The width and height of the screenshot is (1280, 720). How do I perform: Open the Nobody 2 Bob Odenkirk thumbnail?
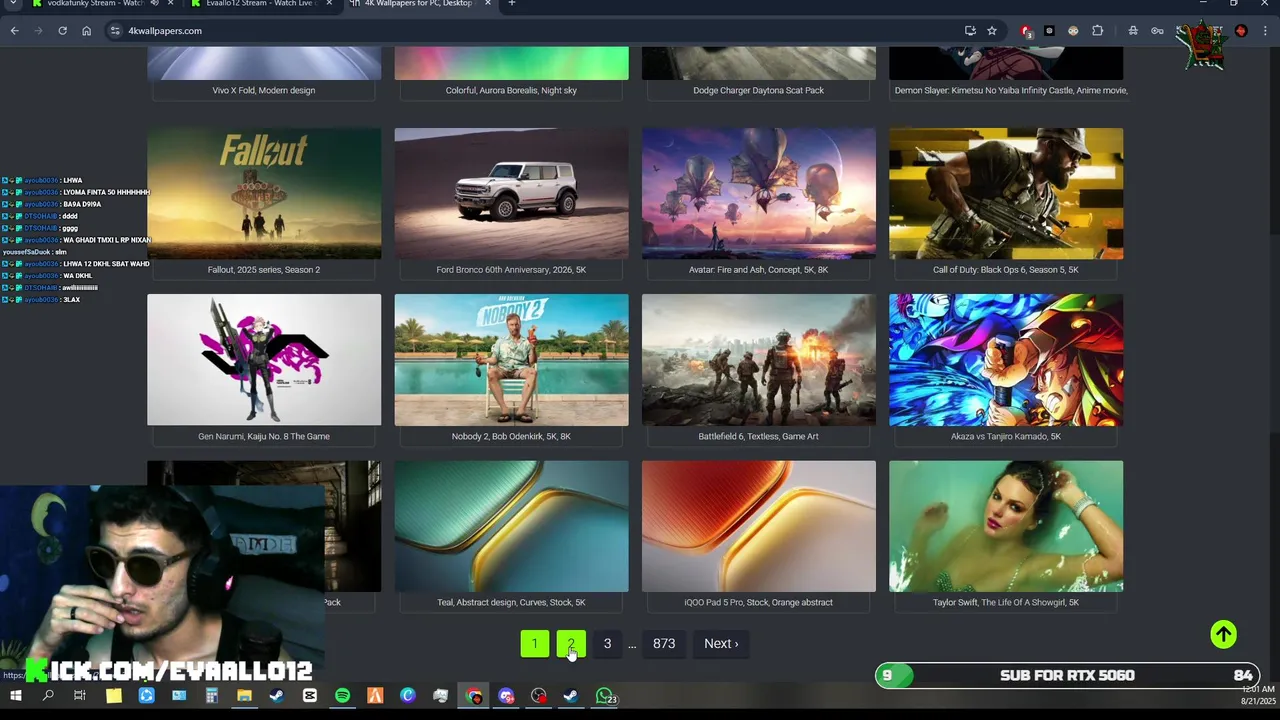(511, 360)
